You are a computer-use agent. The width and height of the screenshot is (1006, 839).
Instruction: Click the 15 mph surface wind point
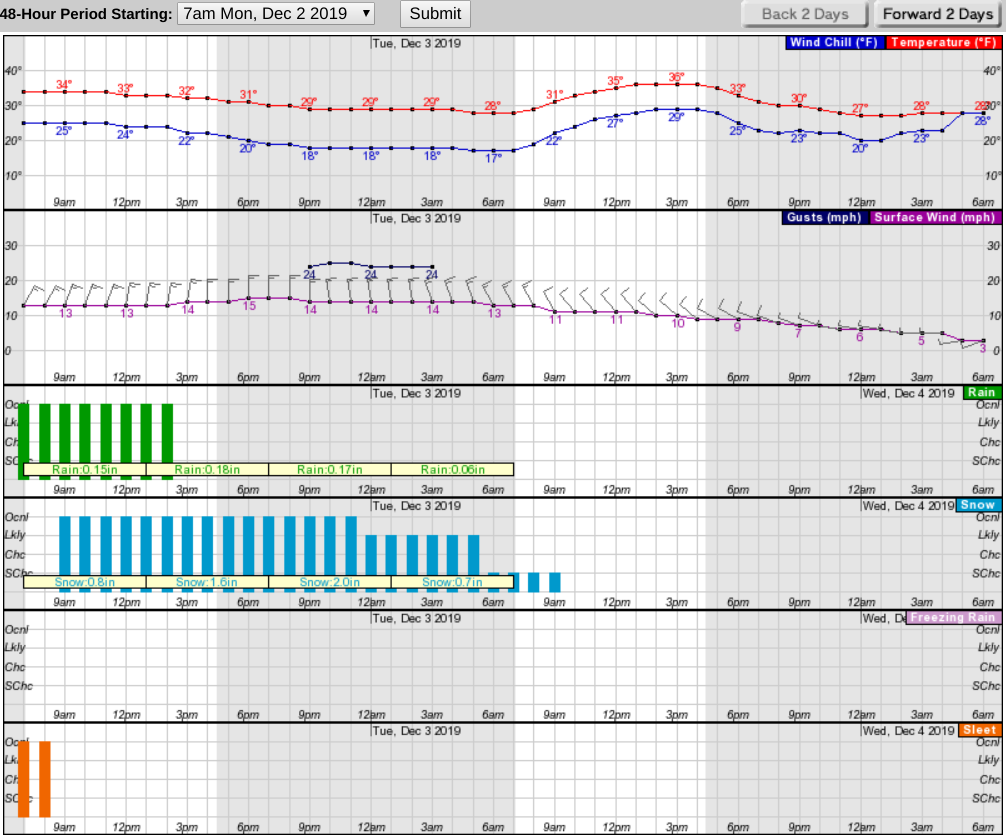pos(249,298)
